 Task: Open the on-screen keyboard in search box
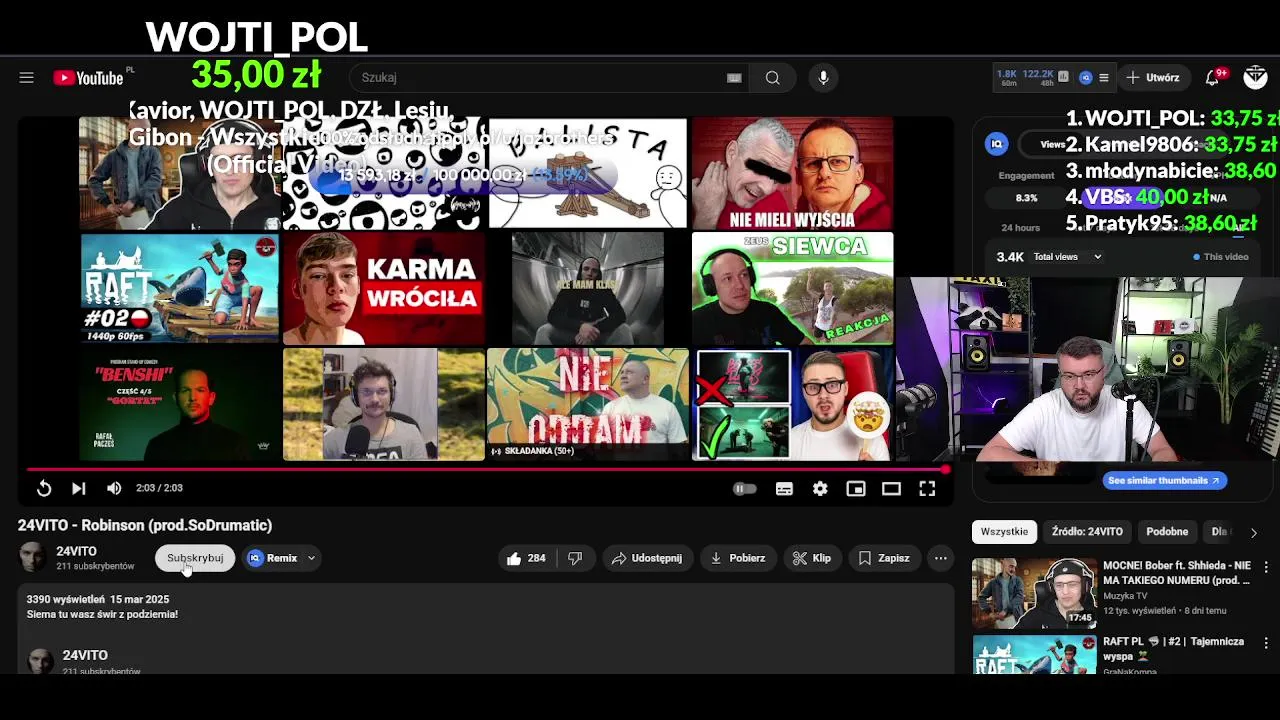pos(734,78)
